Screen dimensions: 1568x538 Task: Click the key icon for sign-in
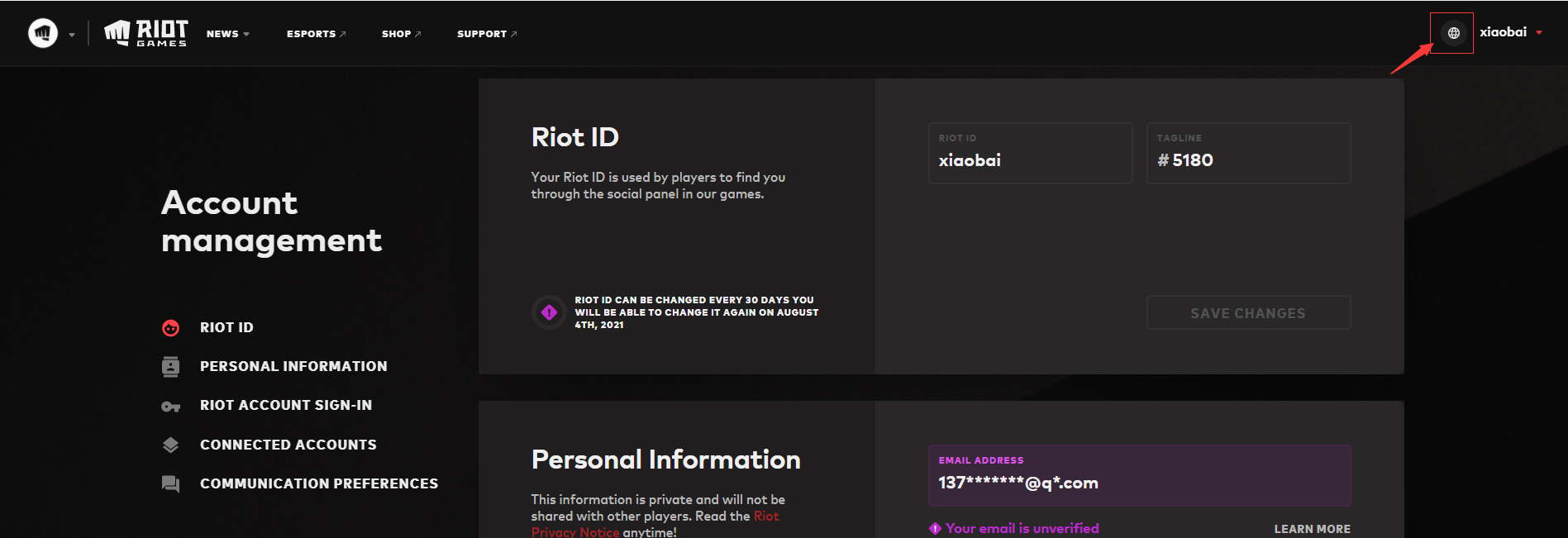click(170, 407)
